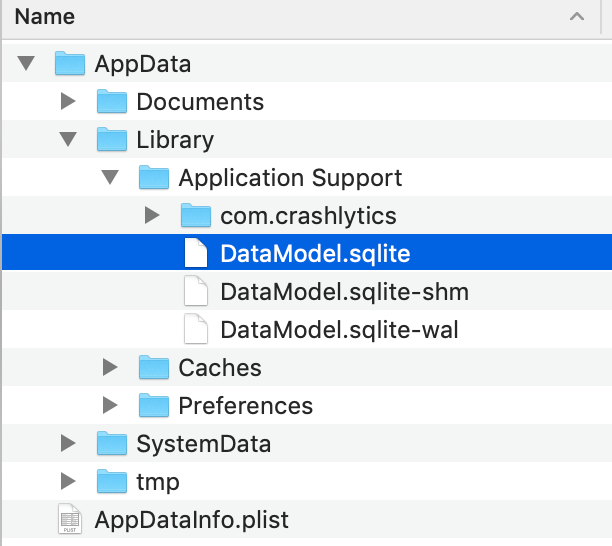Click the Caches folder icon
Image resolution: width=612 pixels, height=546 pixels.
coord(154,367)
